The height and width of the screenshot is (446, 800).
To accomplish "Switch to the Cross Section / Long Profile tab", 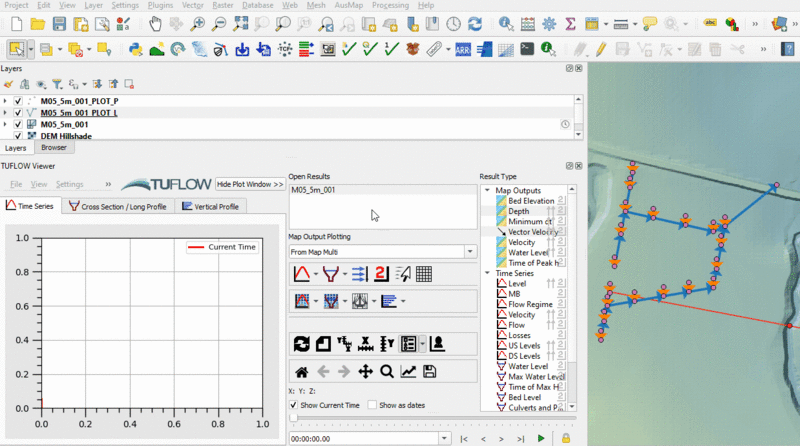I will 118,207.
